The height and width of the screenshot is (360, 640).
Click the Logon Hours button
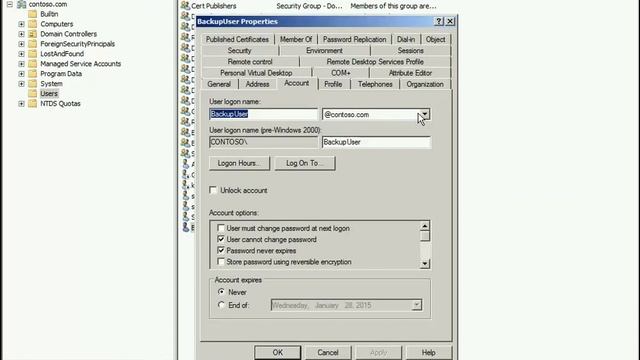point(239,163)
